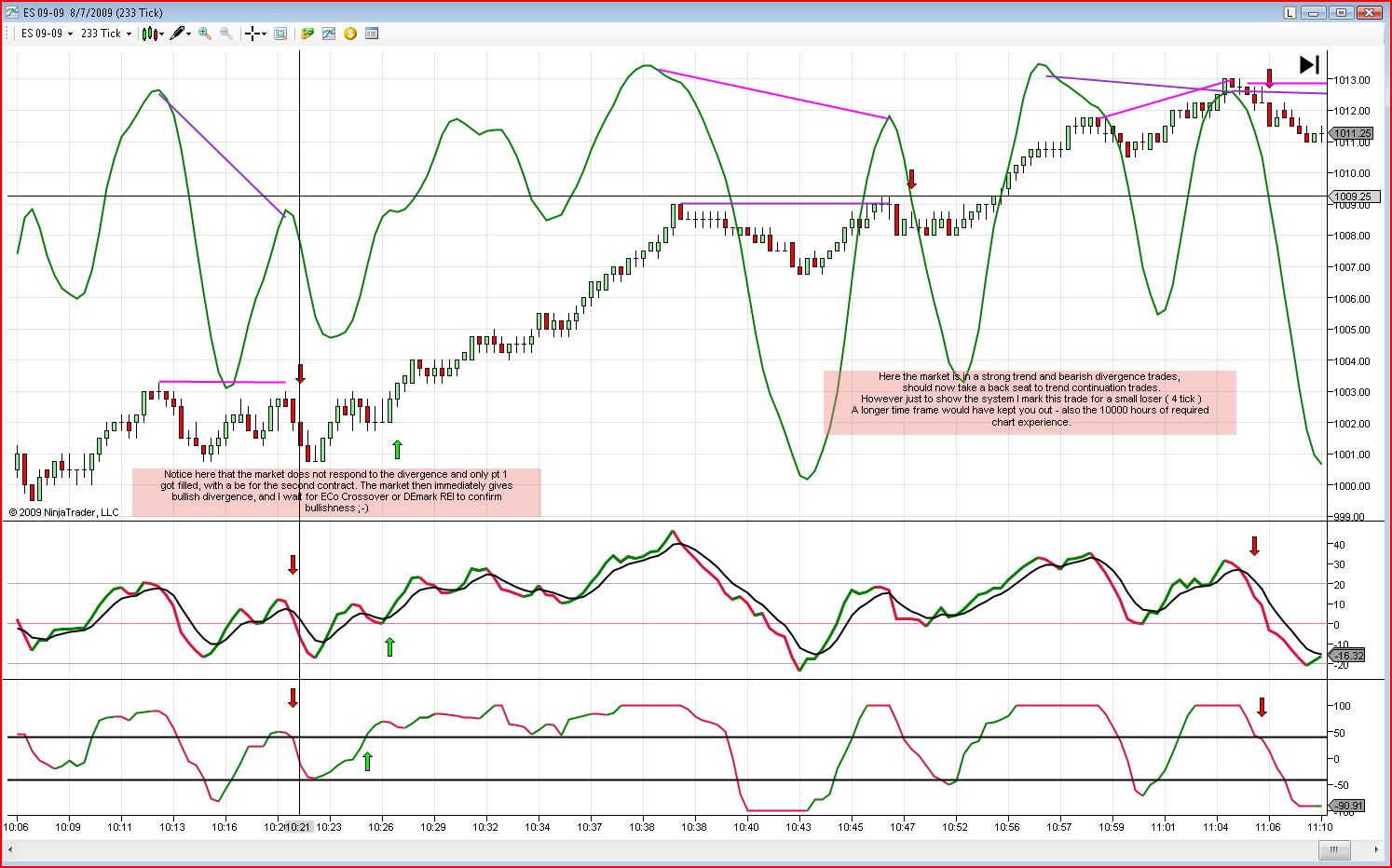Open the green Strategies icon
This screenshot has height=868, width=1392.
click(307, 34)
